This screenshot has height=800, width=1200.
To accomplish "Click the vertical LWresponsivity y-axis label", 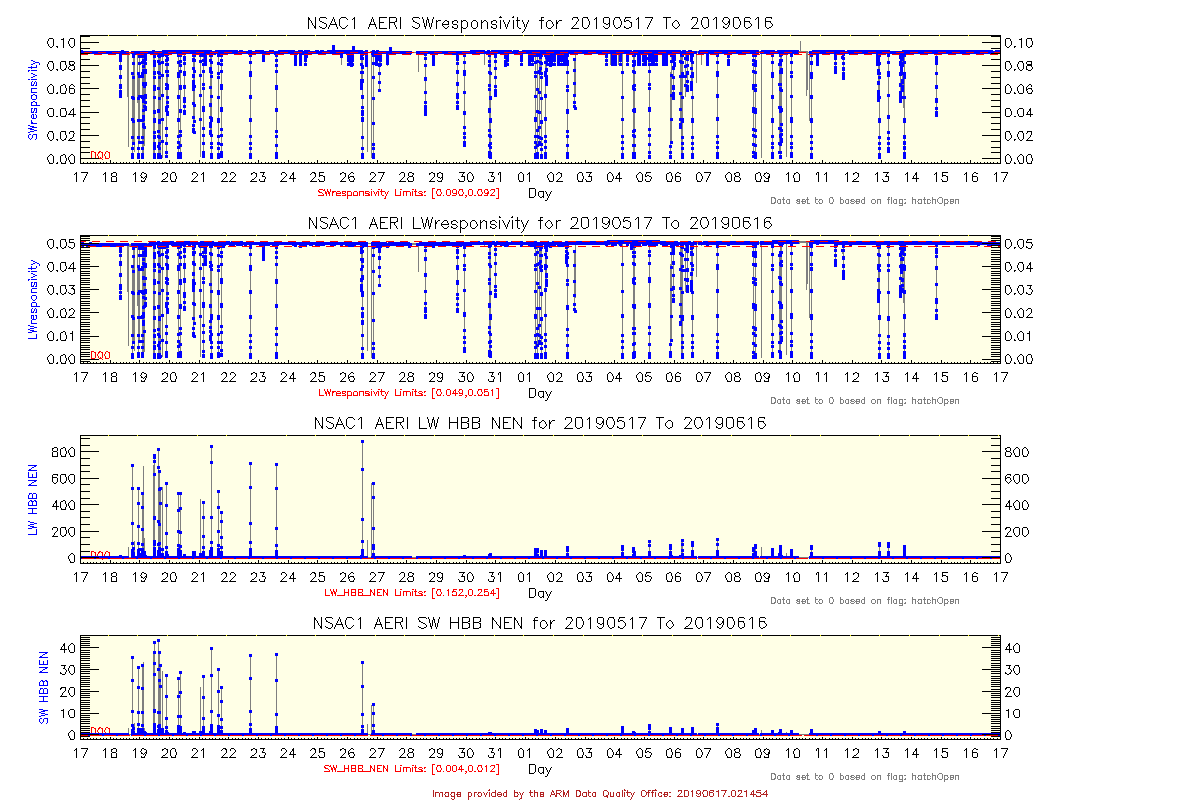I will pos(33,300).
